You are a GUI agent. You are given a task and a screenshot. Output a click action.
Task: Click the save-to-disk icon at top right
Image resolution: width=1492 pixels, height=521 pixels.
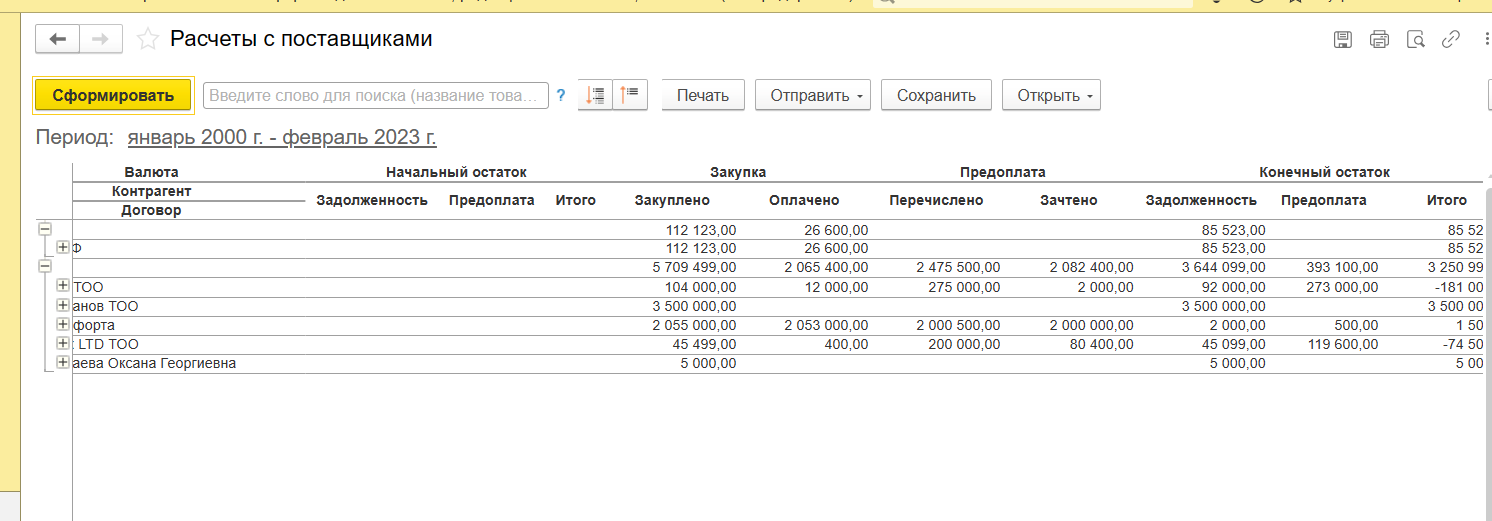tap(1343, 40)
